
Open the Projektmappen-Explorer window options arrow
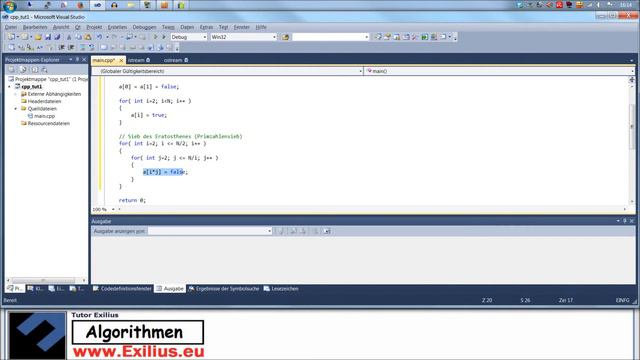(71, 60)
